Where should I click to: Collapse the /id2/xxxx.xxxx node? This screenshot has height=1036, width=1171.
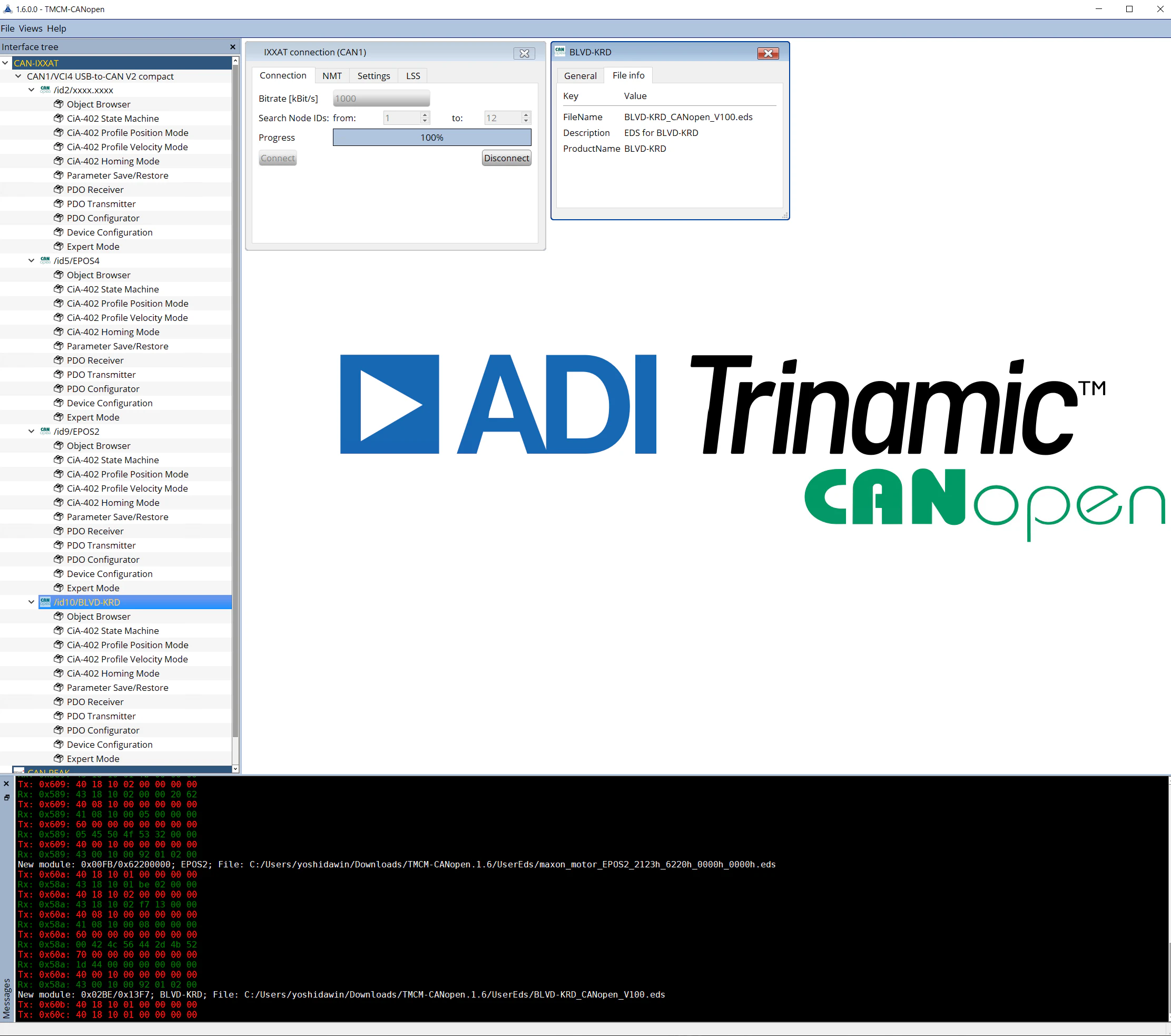point(32,90)
